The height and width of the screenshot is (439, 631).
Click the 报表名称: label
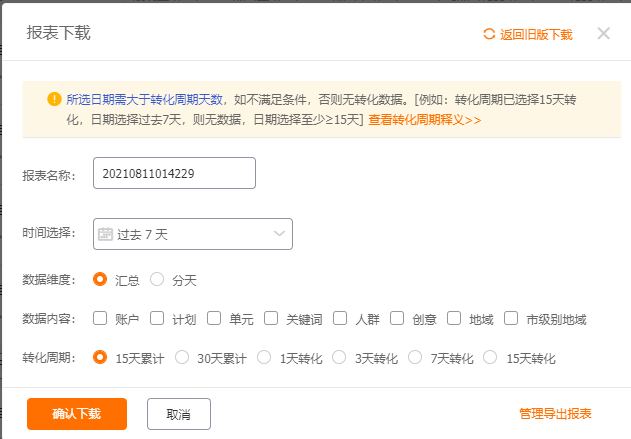pyautogui.click(x=49, y=175)
